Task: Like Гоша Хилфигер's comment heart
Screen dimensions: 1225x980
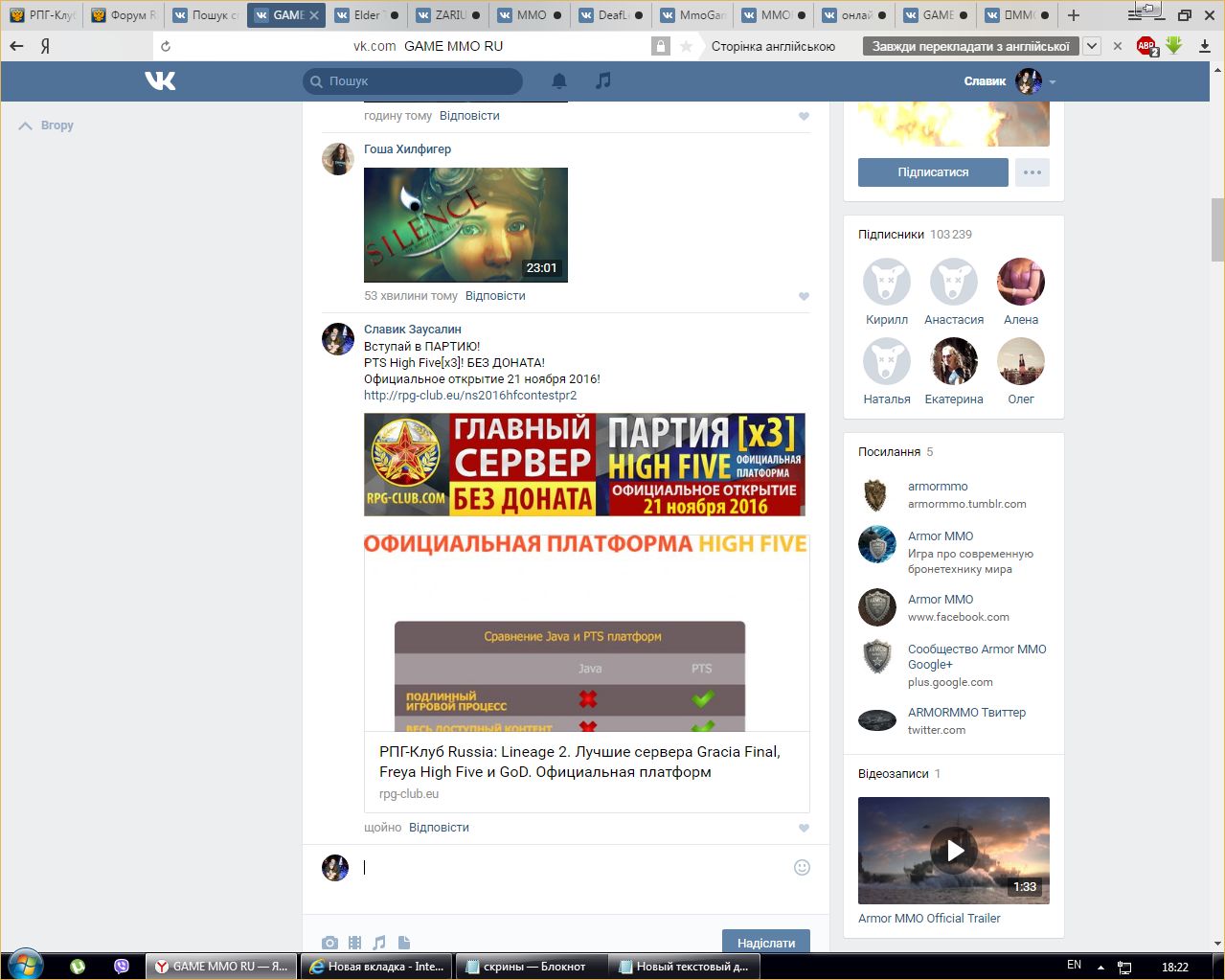Action: click(x=804, y=296)
